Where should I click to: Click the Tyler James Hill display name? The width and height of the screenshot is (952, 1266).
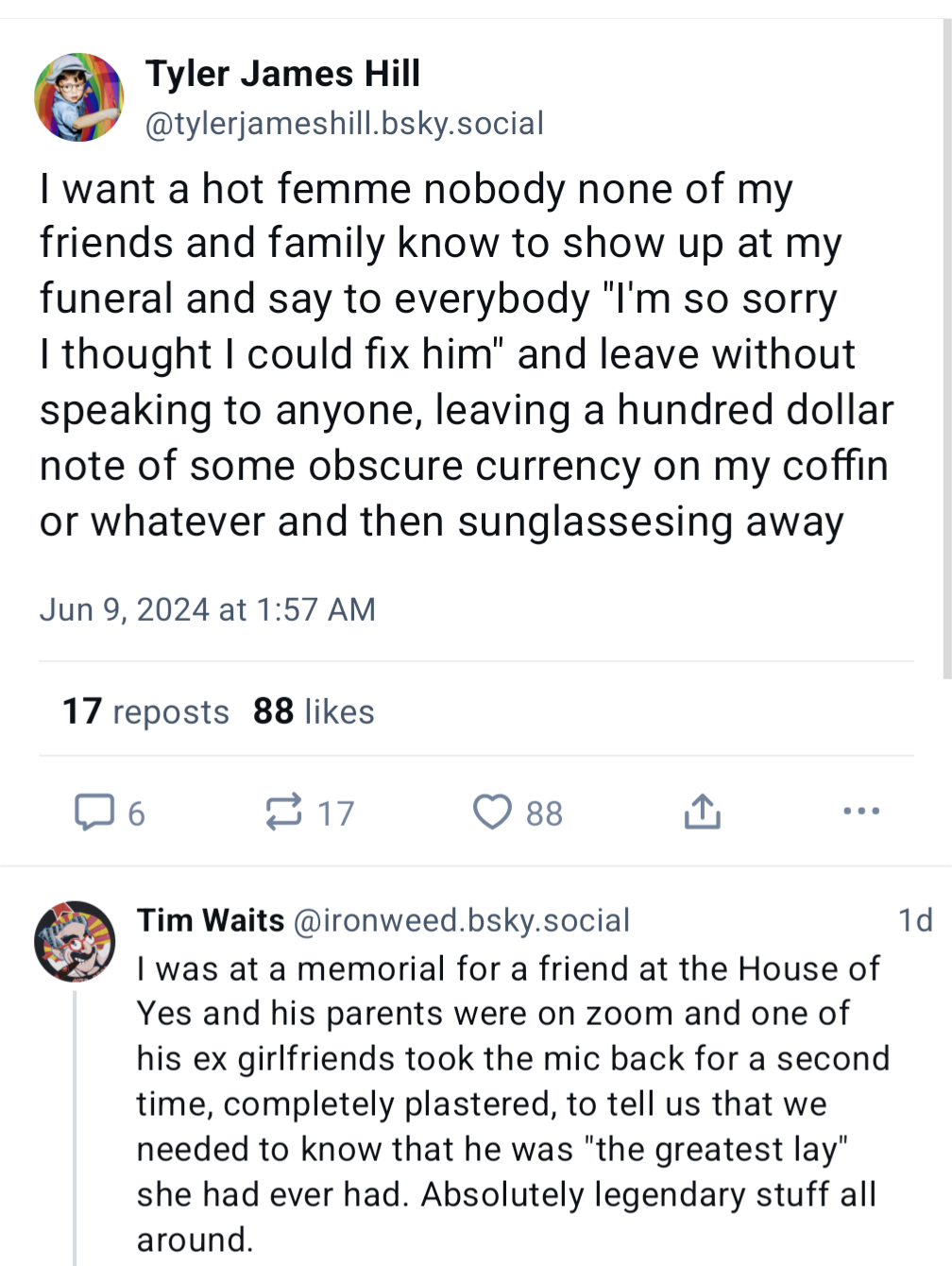282,74
